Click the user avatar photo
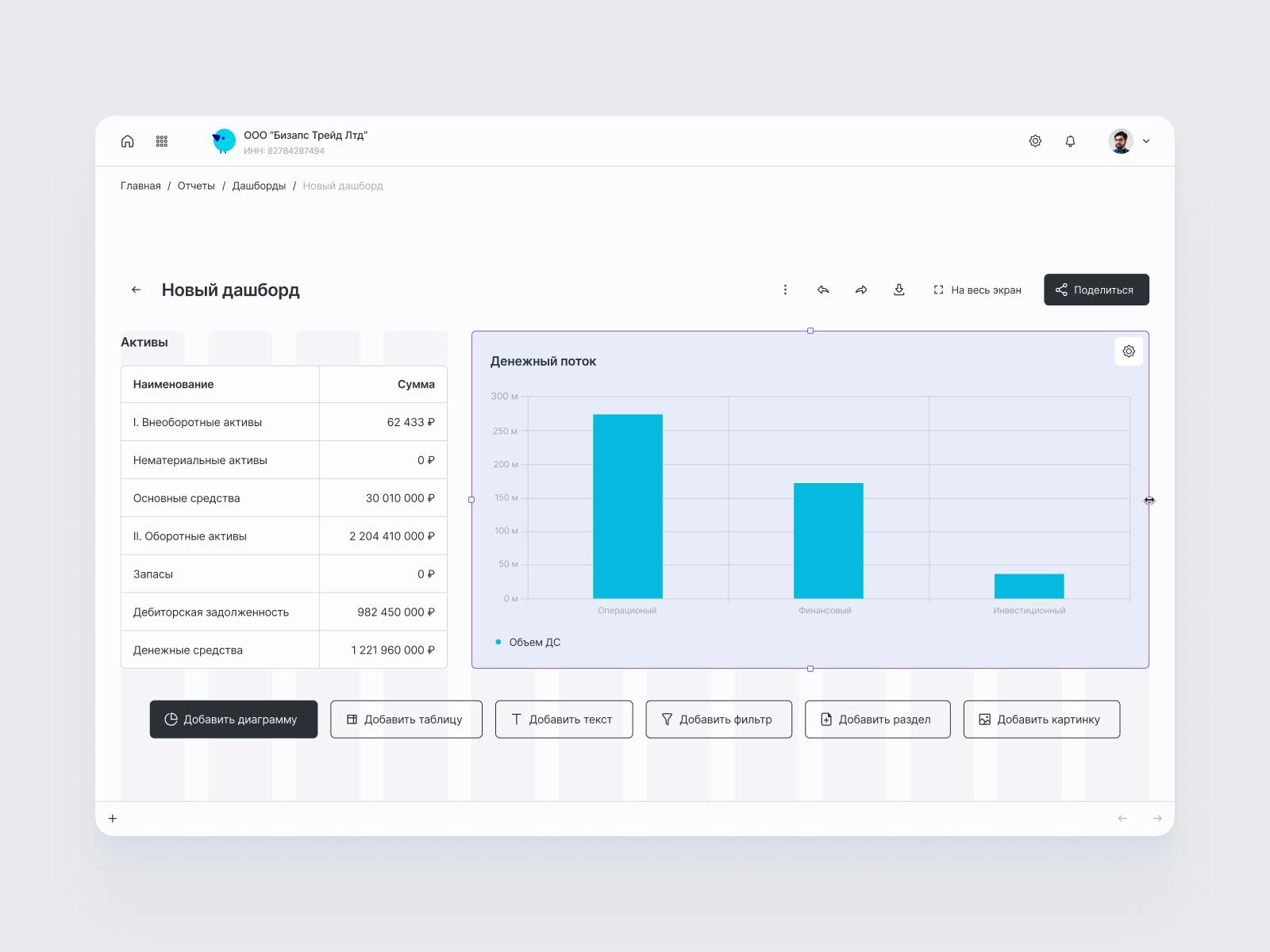Screen dimensions: 1270x952 coord(1121,141)
